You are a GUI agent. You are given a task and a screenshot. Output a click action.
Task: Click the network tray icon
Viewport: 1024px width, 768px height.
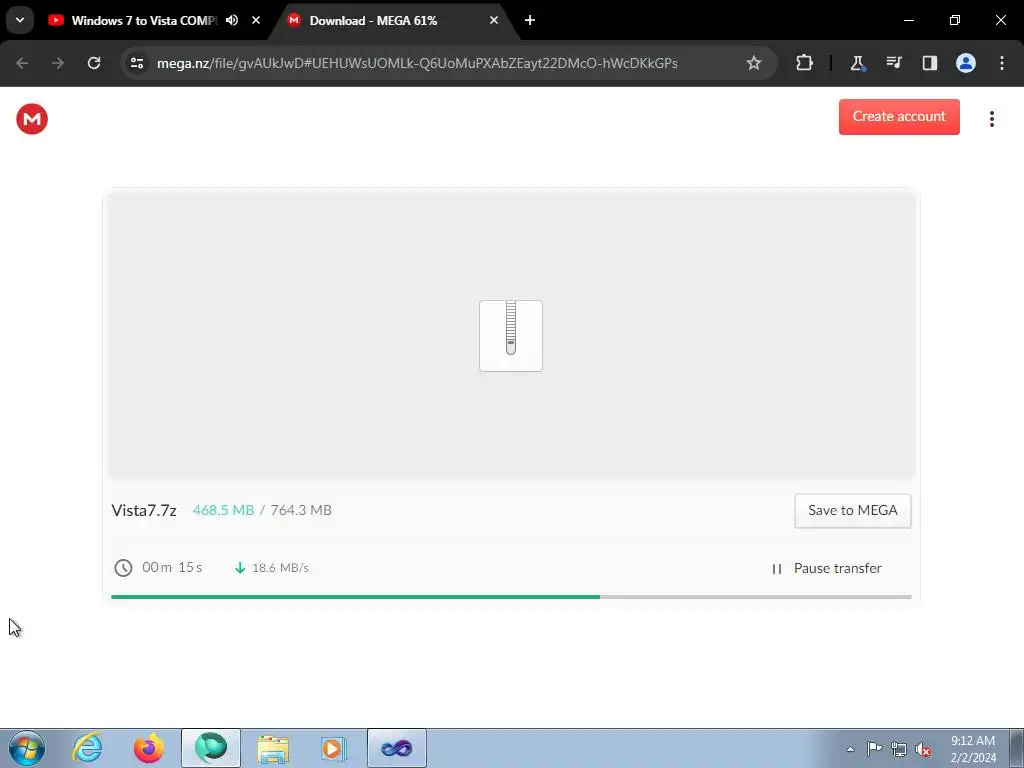click(x=899, y=749)
